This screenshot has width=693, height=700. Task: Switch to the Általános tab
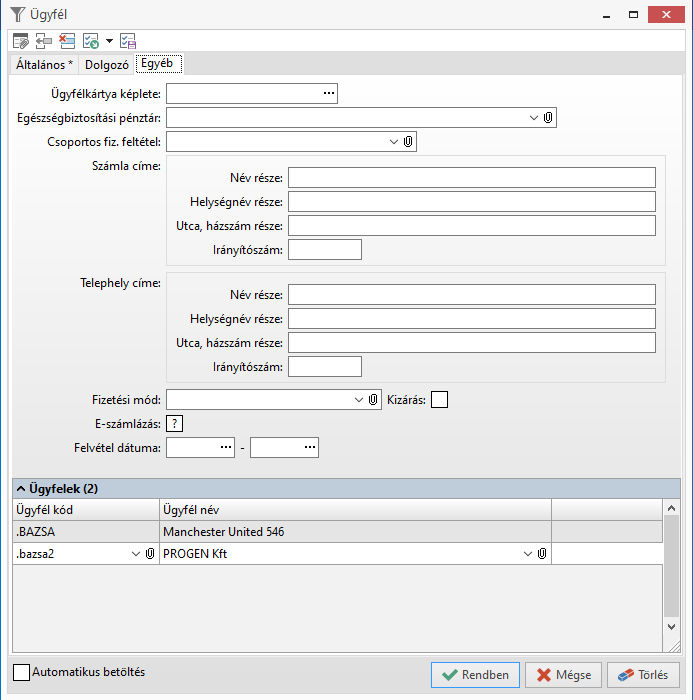[44, 65]
